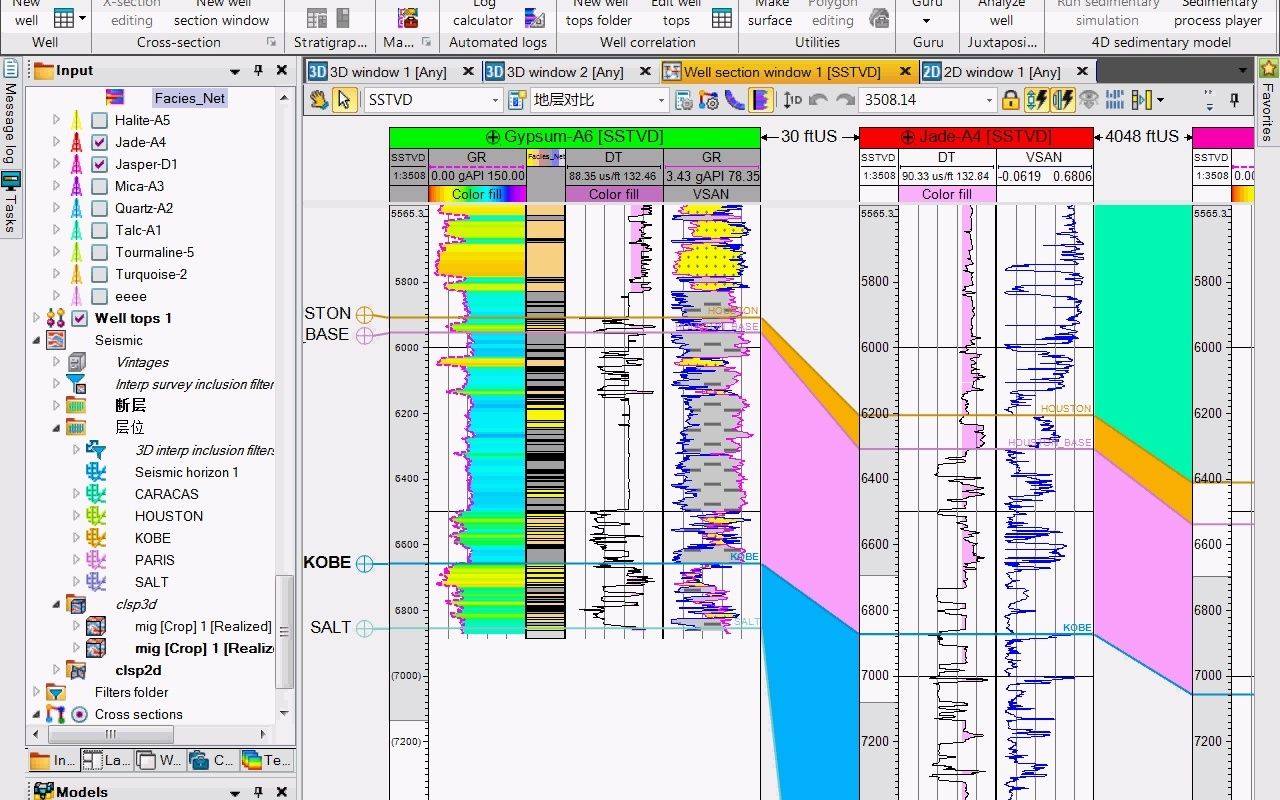Image resolution: width=1280 pixels, height=800 pixels.
Task: Pin the Input pane with the pushpin
Action: [258, 71]
